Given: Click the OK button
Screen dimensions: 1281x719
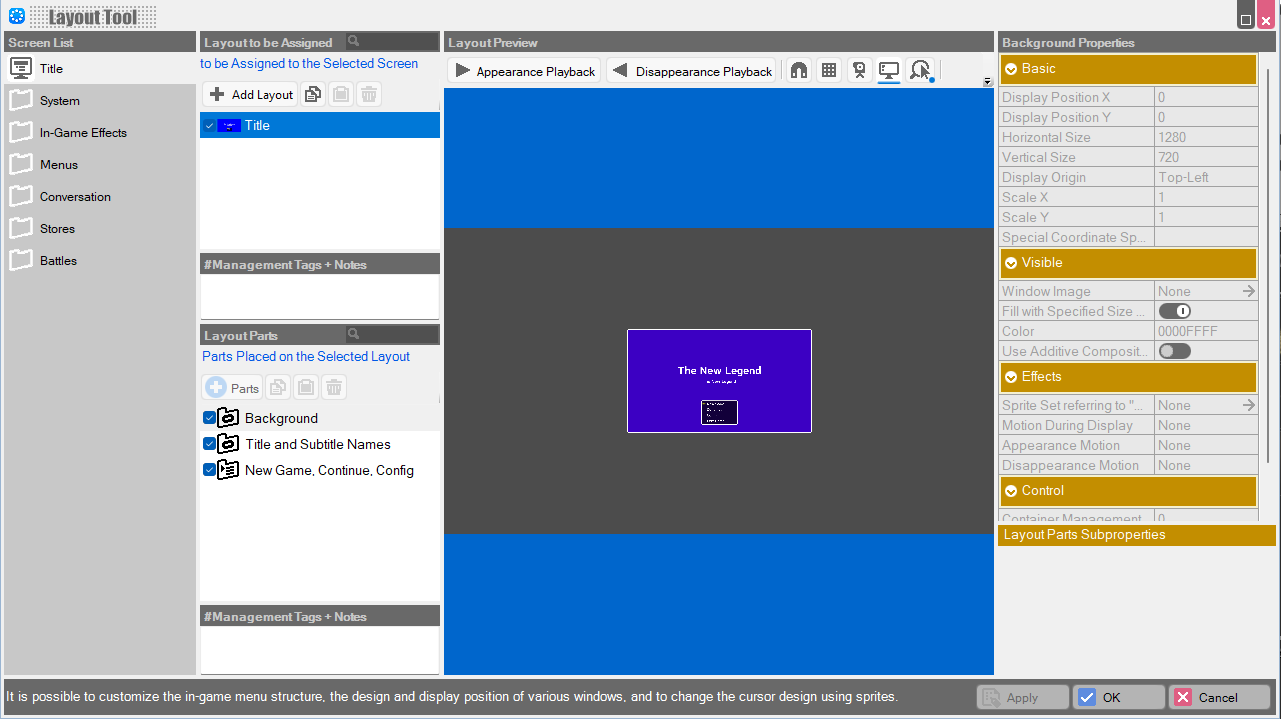Looking at the screenshot, I should click(x=1118, y=697).
